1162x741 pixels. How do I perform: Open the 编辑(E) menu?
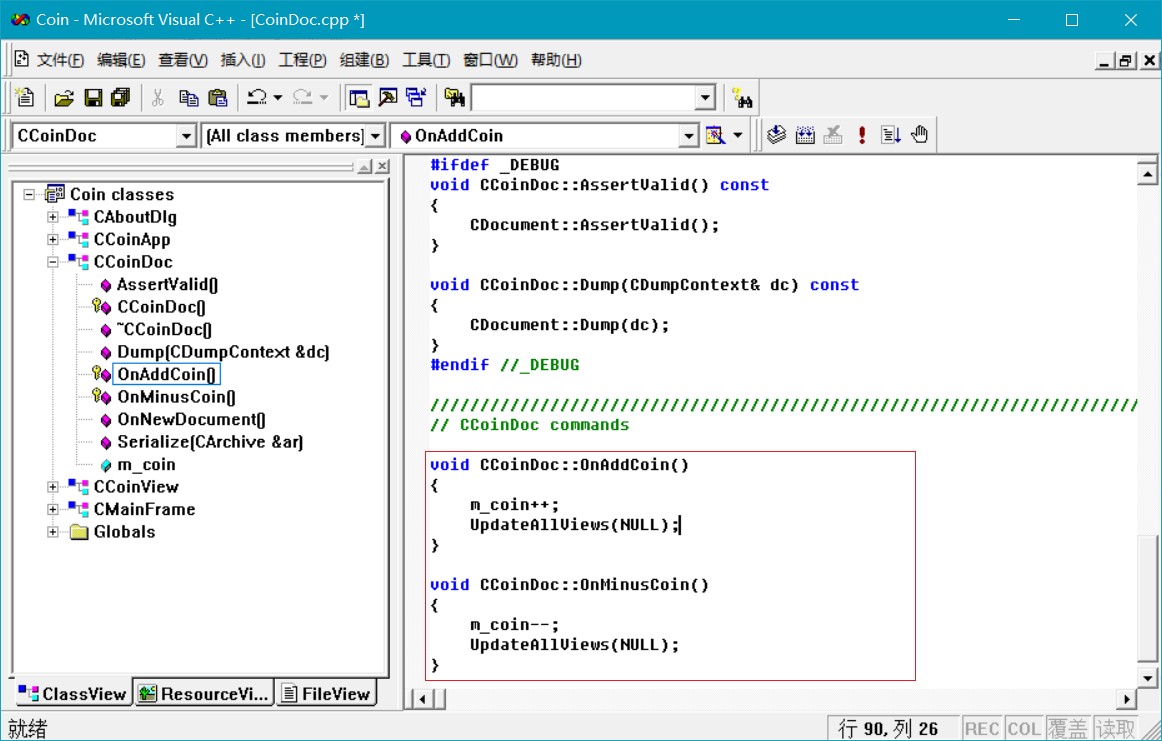[121, 60]
